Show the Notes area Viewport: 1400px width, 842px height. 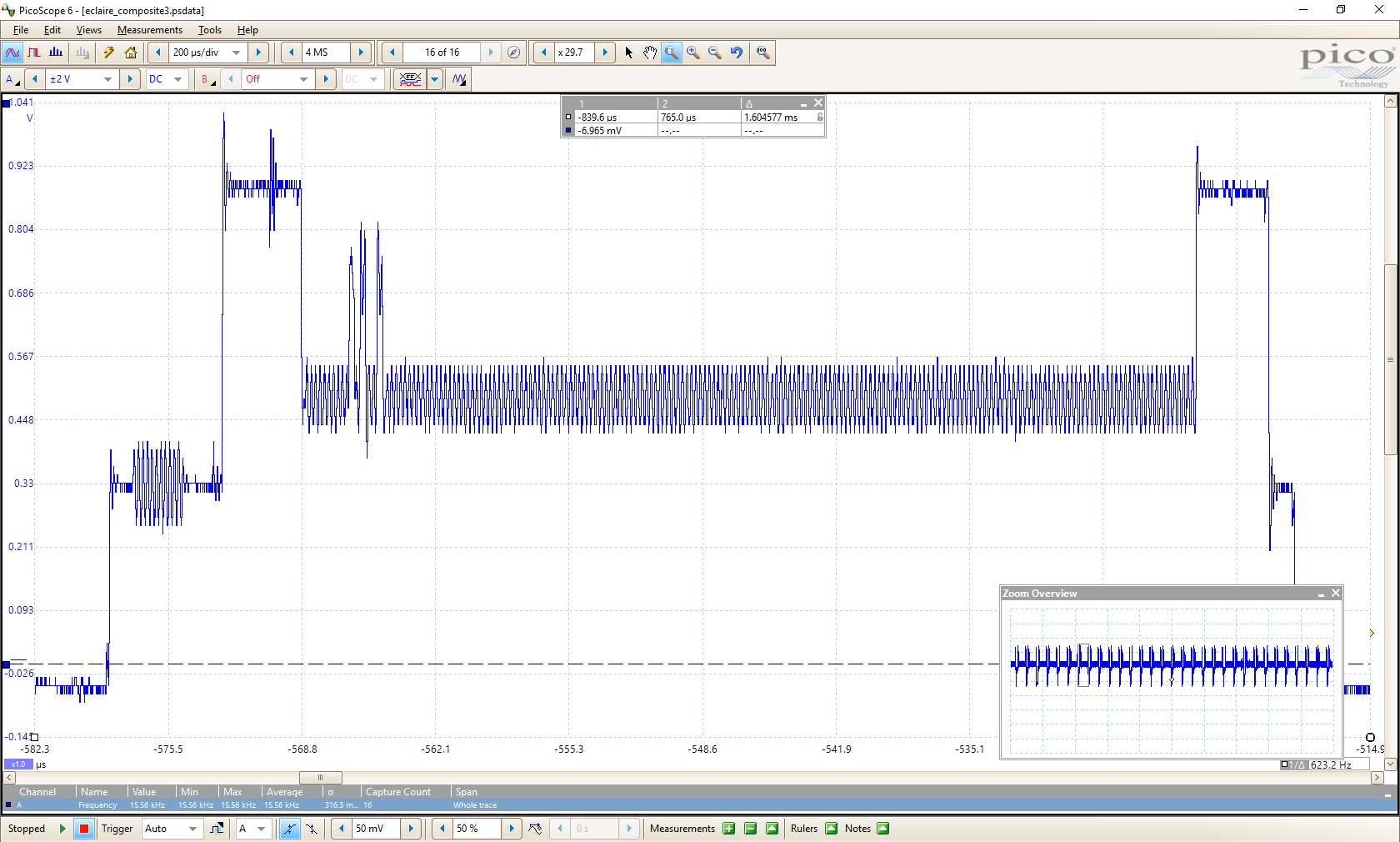tap(883, 829)
